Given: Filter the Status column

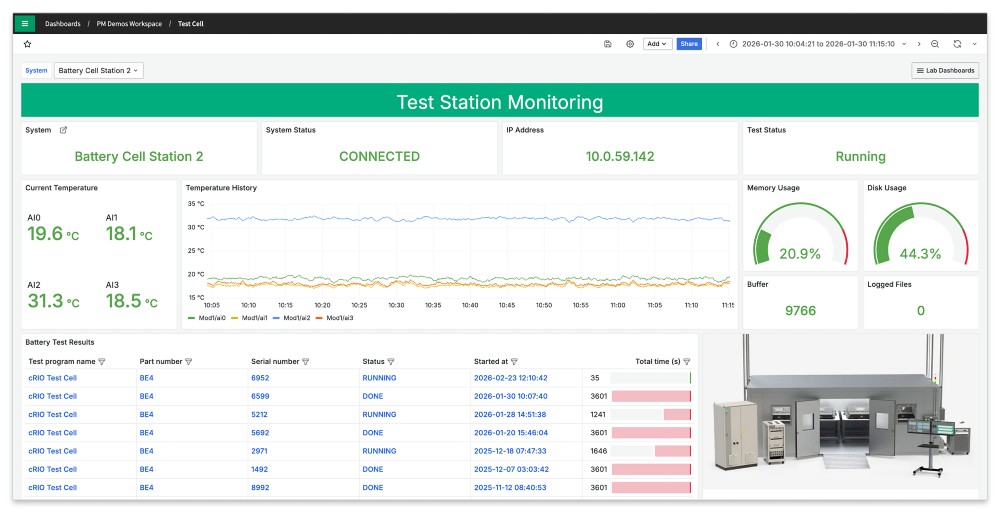Looking at the screenshot, I should pos(391,362).
